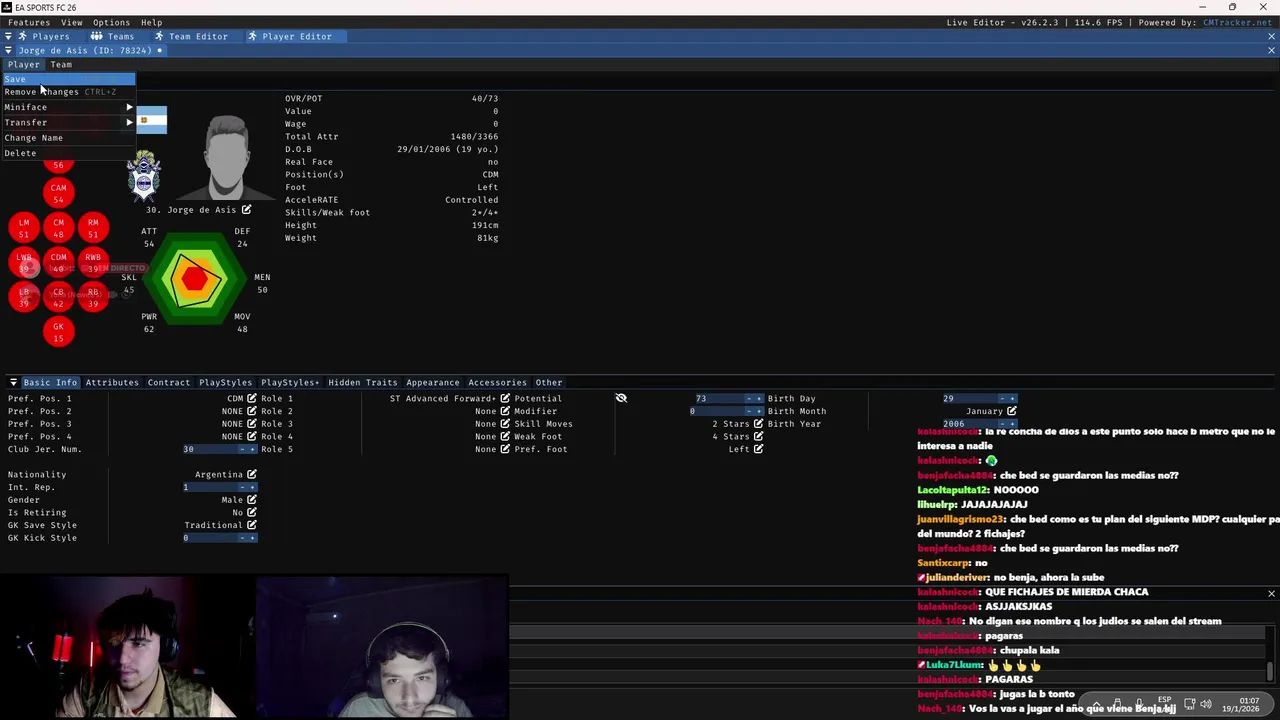This screenshot has height=720, width=1280.
Task: Switch to the Team Editor tab
Action: [191, 37]
